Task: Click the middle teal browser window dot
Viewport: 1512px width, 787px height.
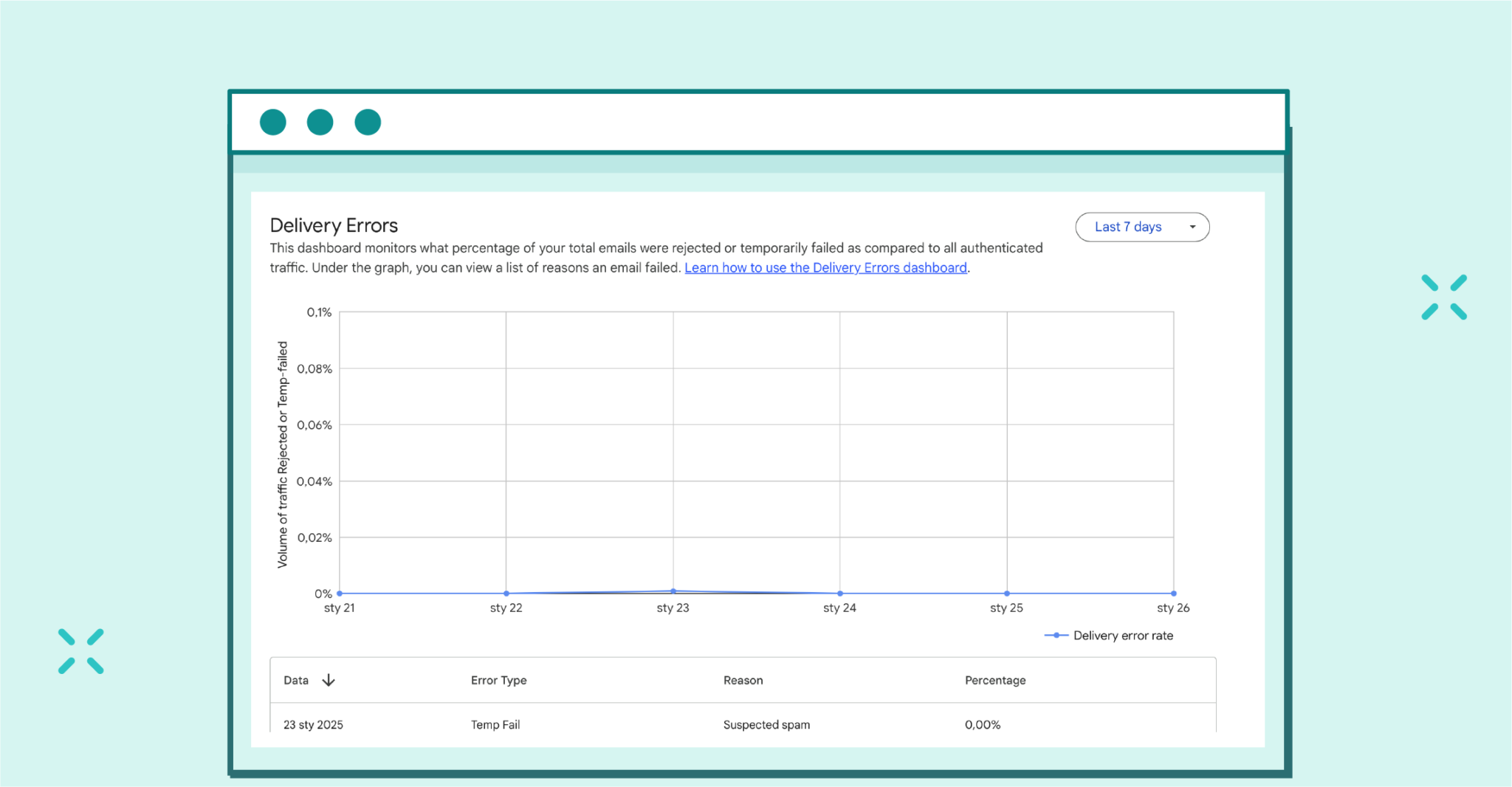Action: [x=320, y=122]
